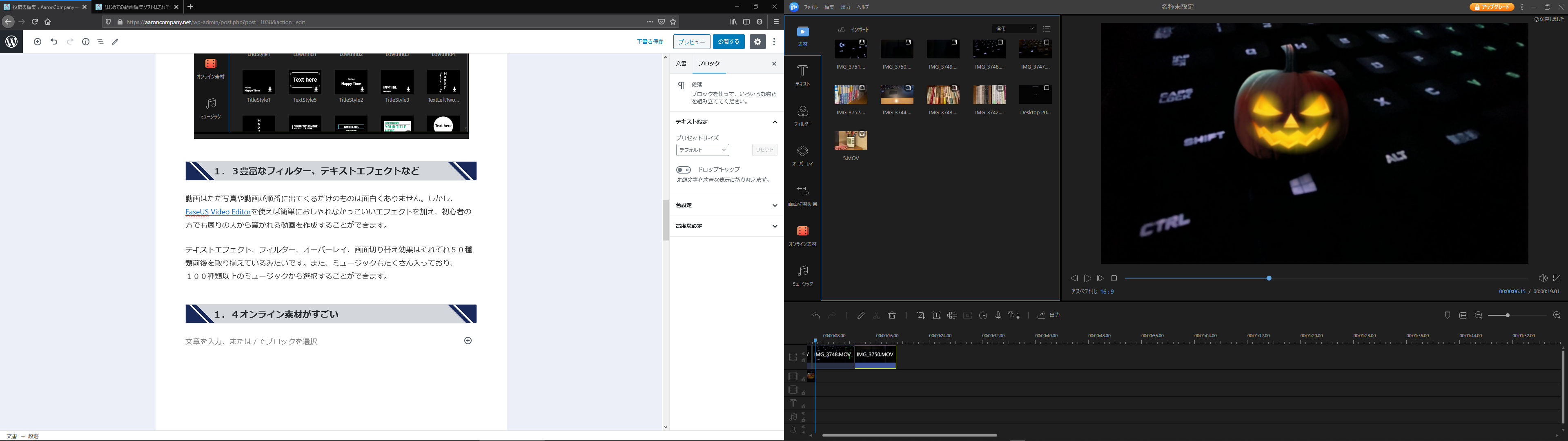Click the timeline undo arrow in the video editor
1568x441 pixels.
(x=816, y=315)
